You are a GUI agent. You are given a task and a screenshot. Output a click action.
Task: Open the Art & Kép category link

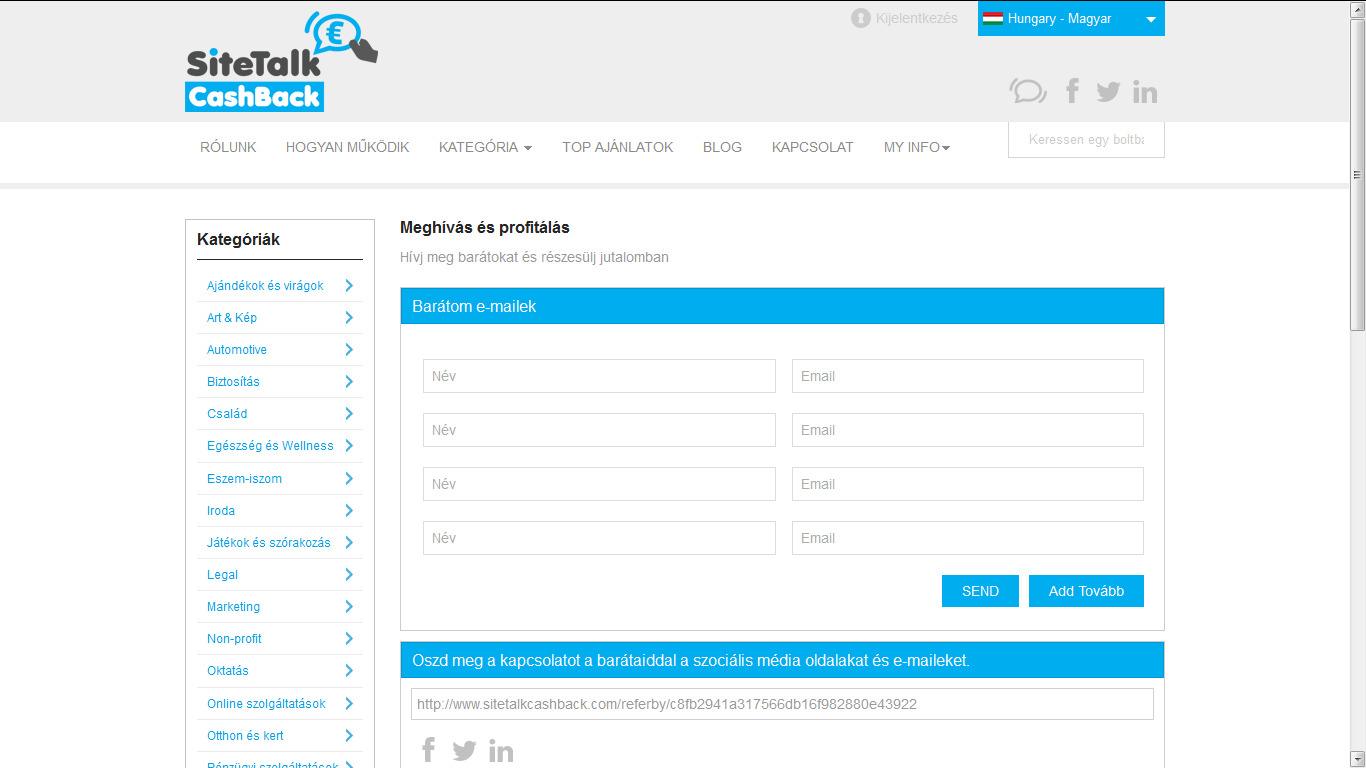pyautogui.click(x=232, y=318)
